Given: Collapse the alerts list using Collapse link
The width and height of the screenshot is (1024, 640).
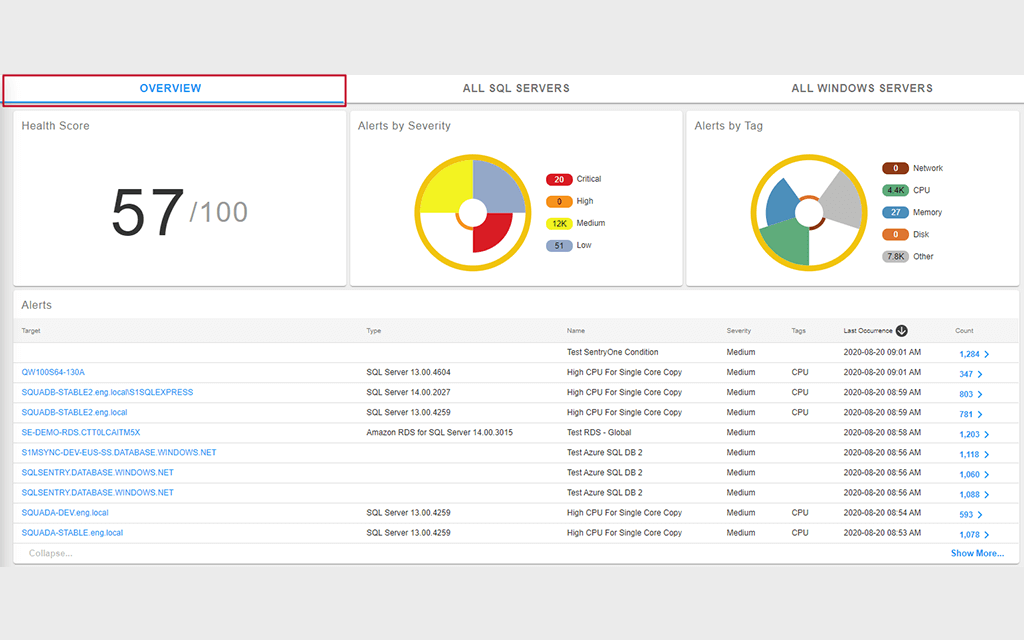Looking at the screenshot, I should click(x=49, y=553).
